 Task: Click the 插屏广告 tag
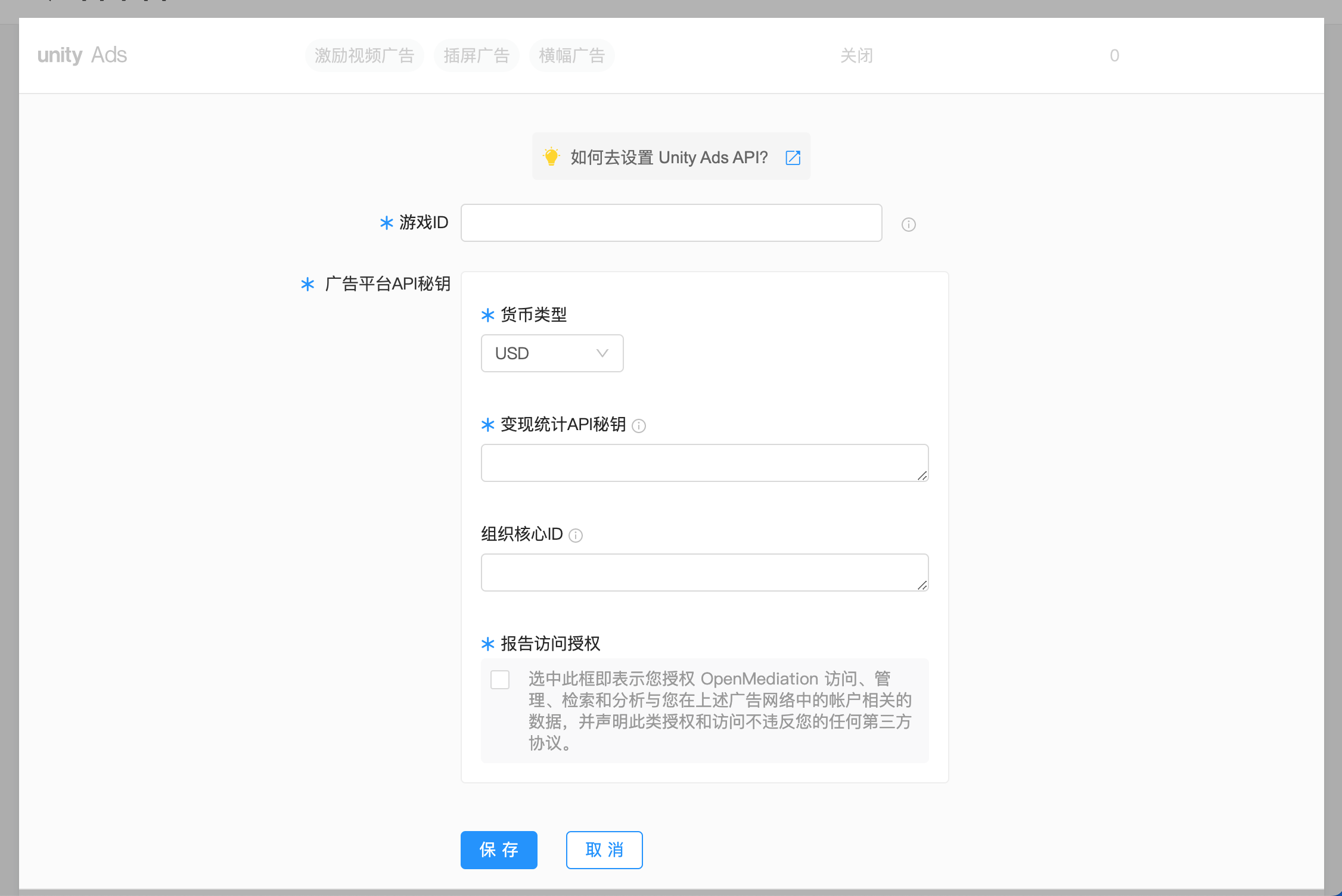pos(476,55)
